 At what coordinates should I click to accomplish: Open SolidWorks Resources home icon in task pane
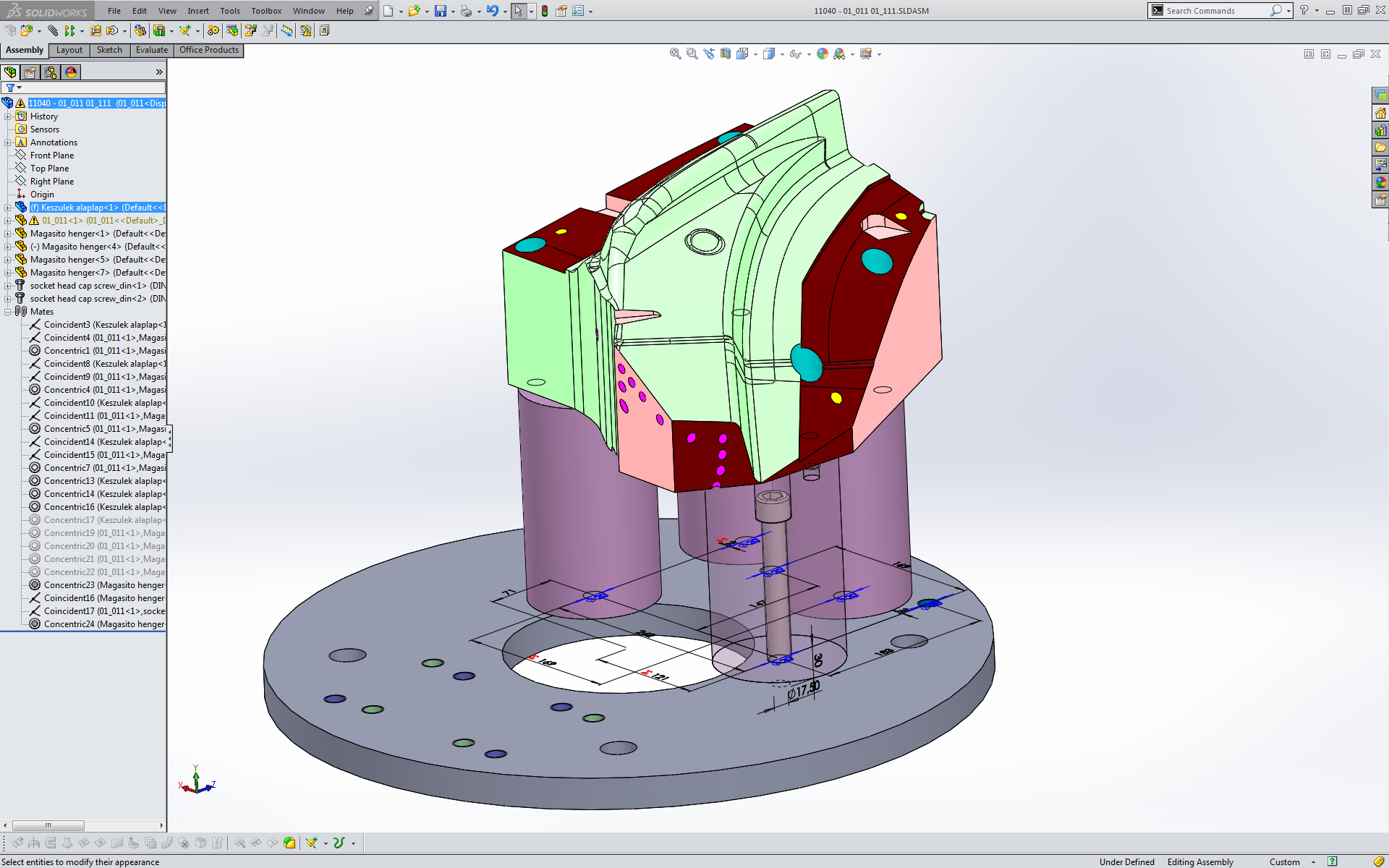(1380, 113)
